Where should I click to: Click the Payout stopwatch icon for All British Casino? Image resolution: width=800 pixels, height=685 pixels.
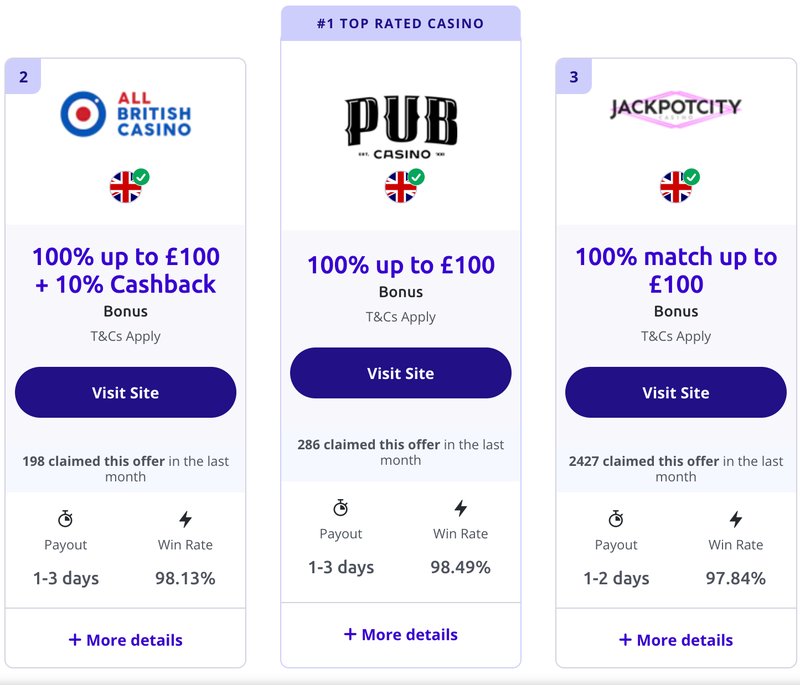coord(66,518)
